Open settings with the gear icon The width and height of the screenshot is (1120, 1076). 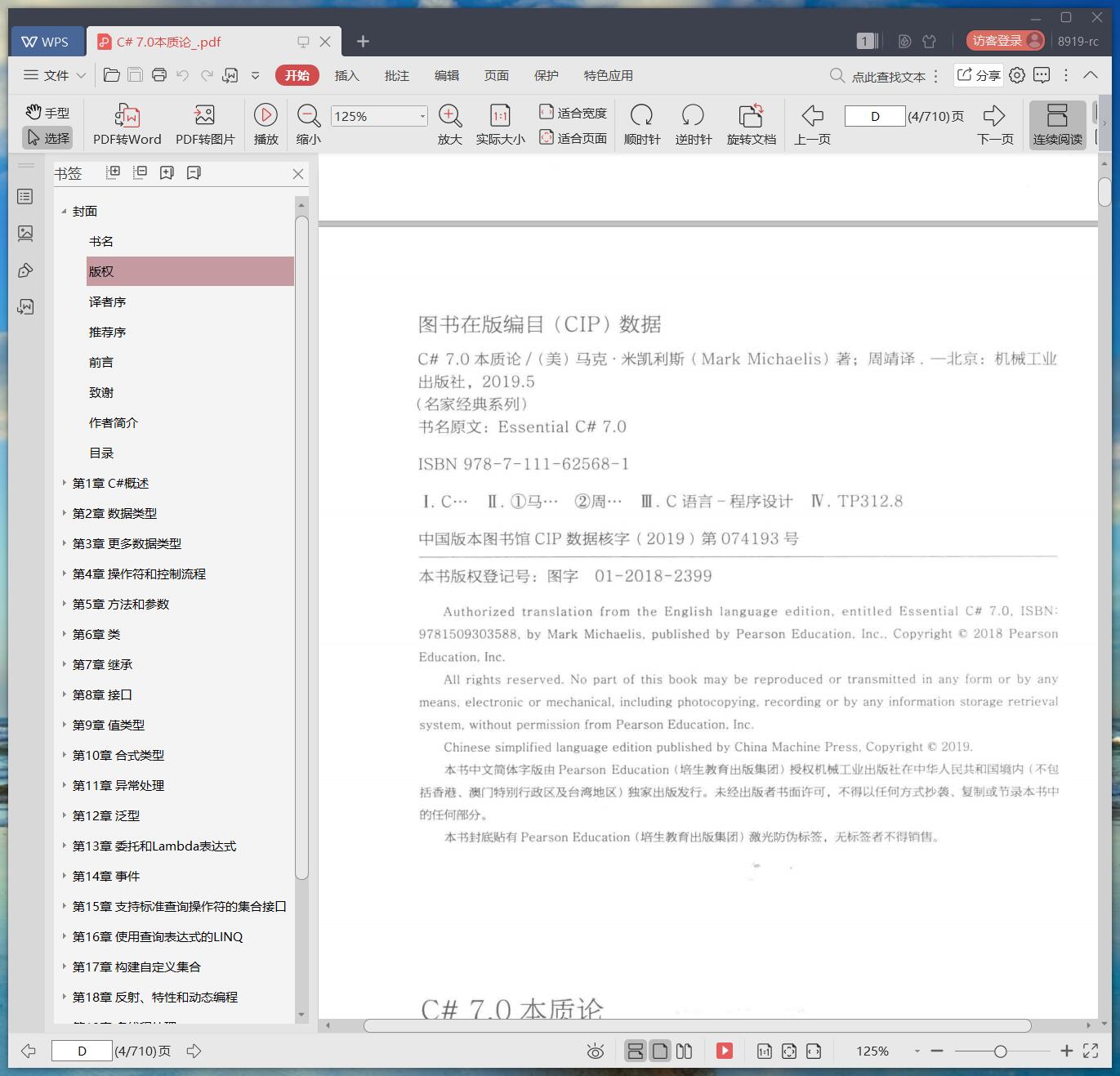click(1017, 75)
